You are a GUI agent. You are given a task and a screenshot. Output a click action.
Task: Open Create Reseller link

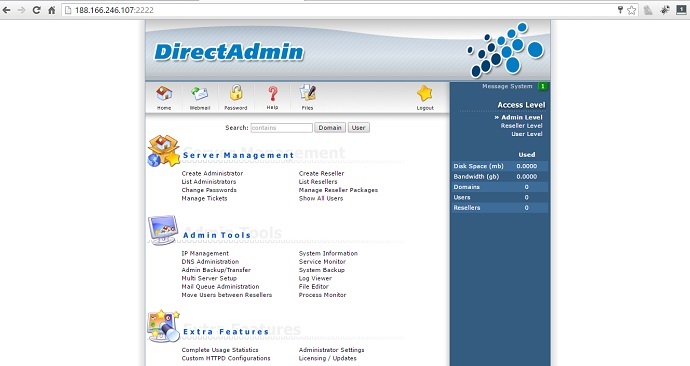(321, 173)
